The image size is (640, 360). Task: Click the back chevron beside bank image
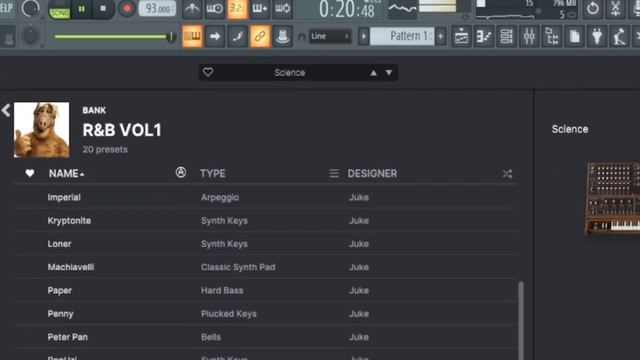(6, 110)
